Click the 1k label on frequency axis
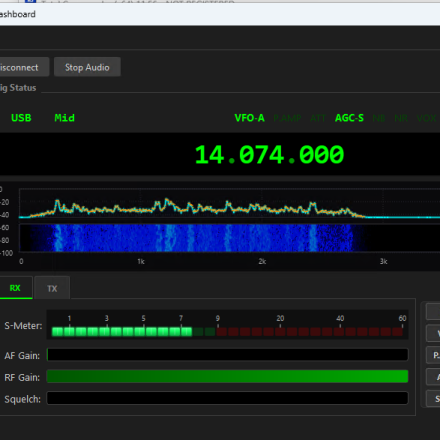 pos(141,262)
